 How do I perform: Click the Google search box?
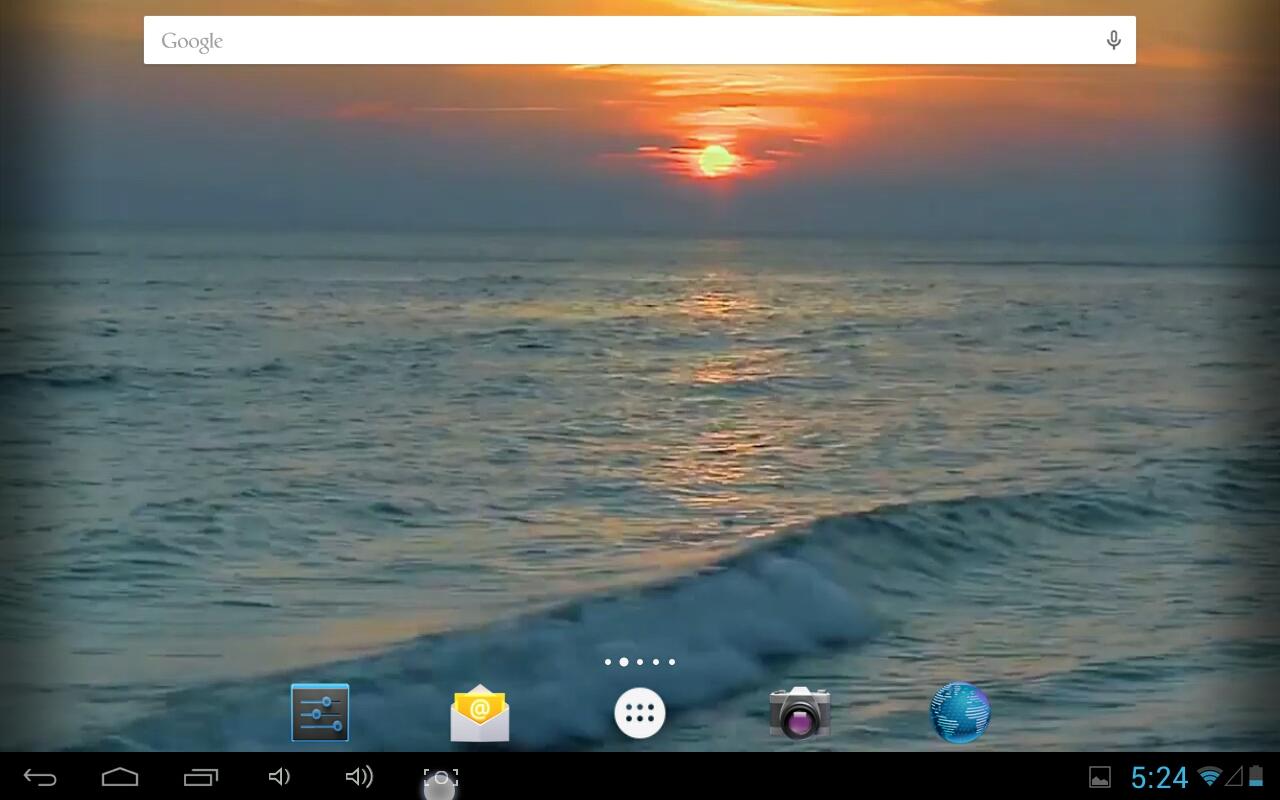point(640,40)
